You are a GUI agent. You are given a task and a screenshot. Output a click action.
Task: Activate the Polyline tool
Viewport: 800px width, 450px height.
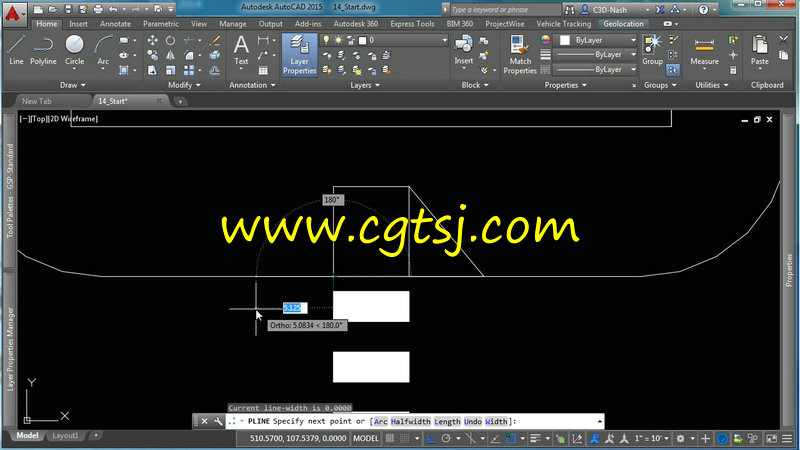click(x=43, y=50)
